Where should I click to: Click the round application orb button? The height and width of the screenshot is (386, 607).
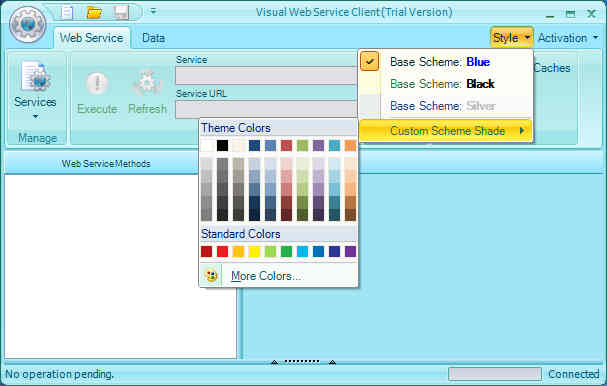27,25
